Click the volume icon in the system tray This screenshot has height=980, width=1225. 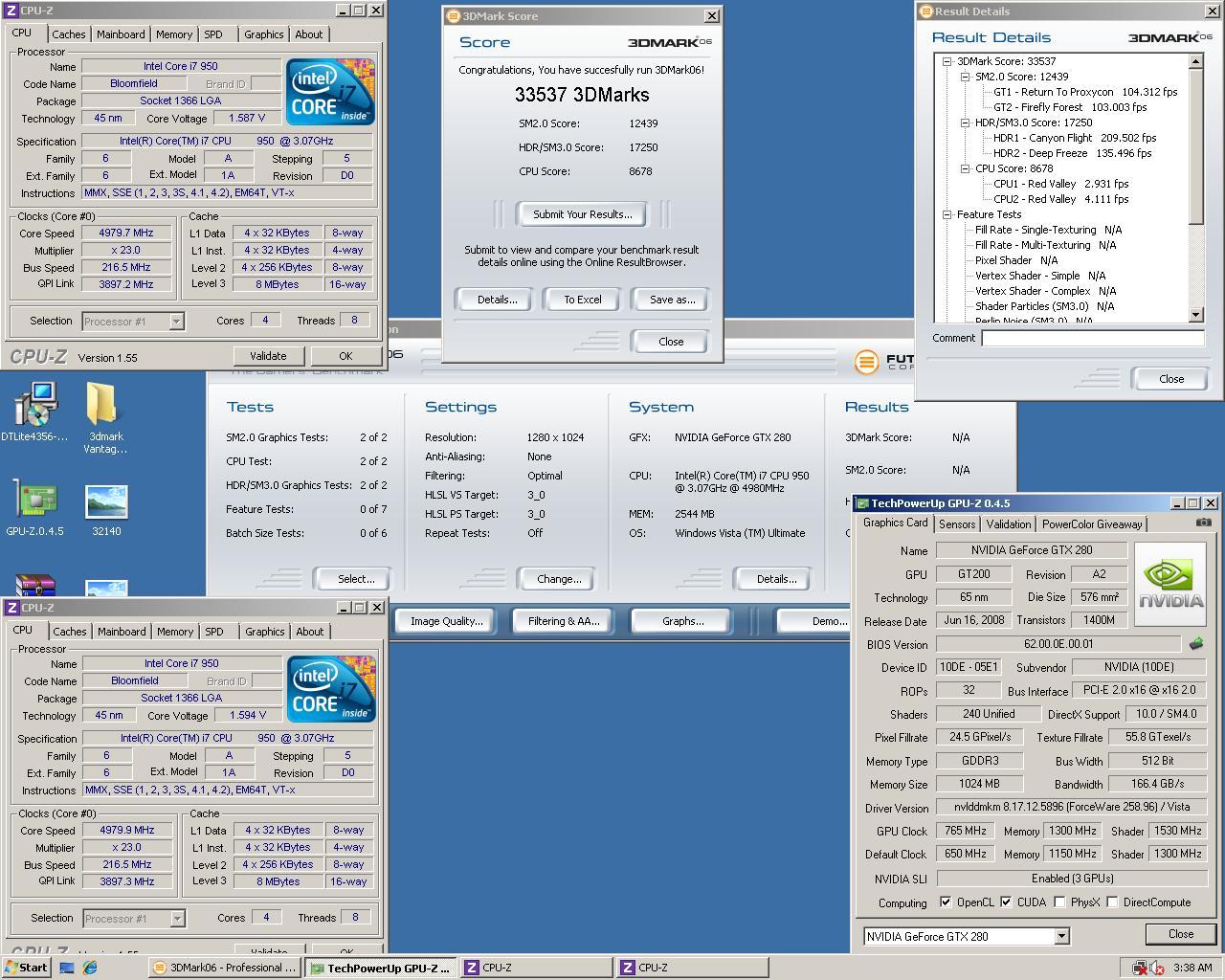click(1156, 968)
